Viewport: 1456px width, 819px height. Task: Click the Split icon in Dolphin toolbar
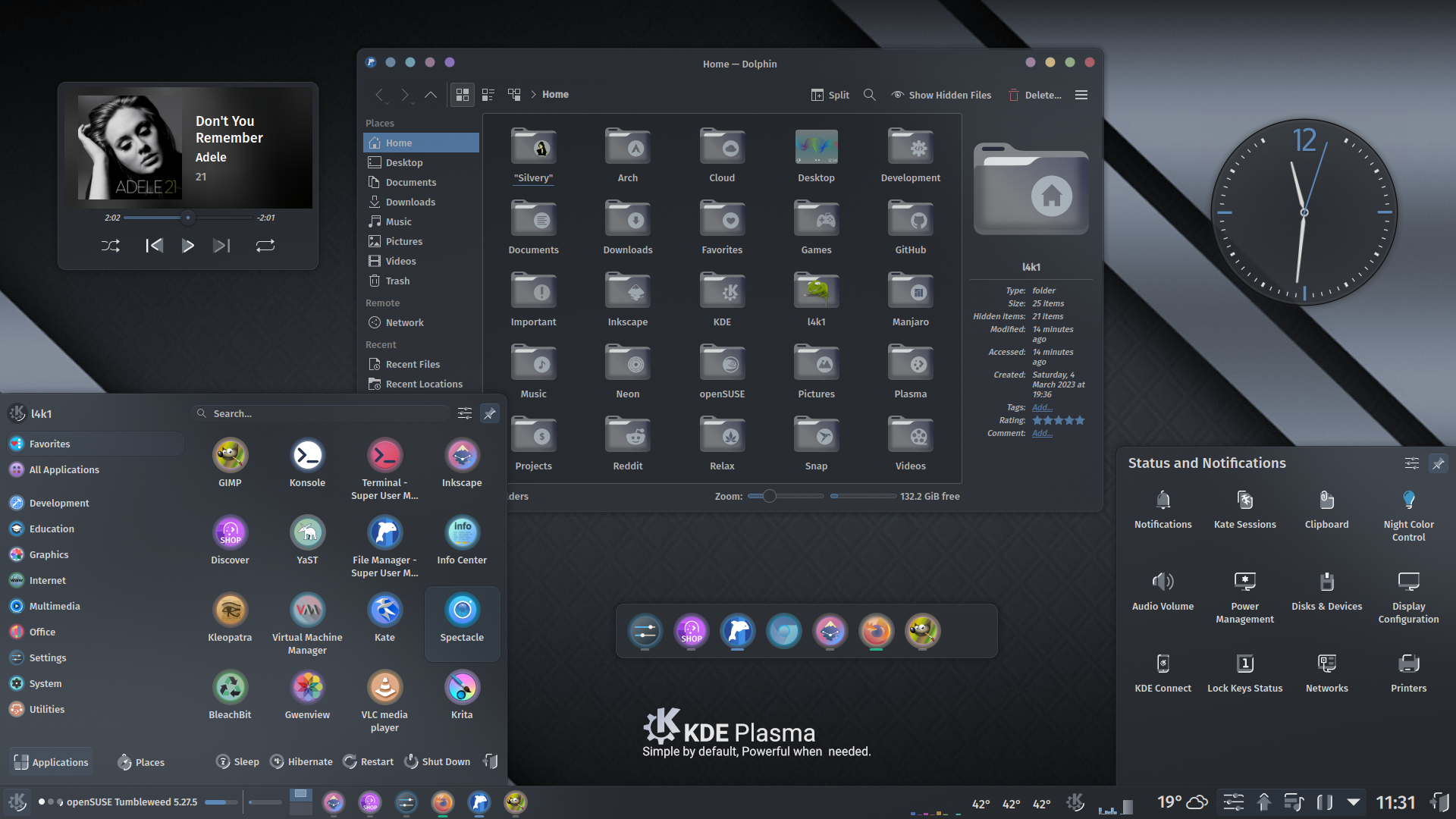830,95
